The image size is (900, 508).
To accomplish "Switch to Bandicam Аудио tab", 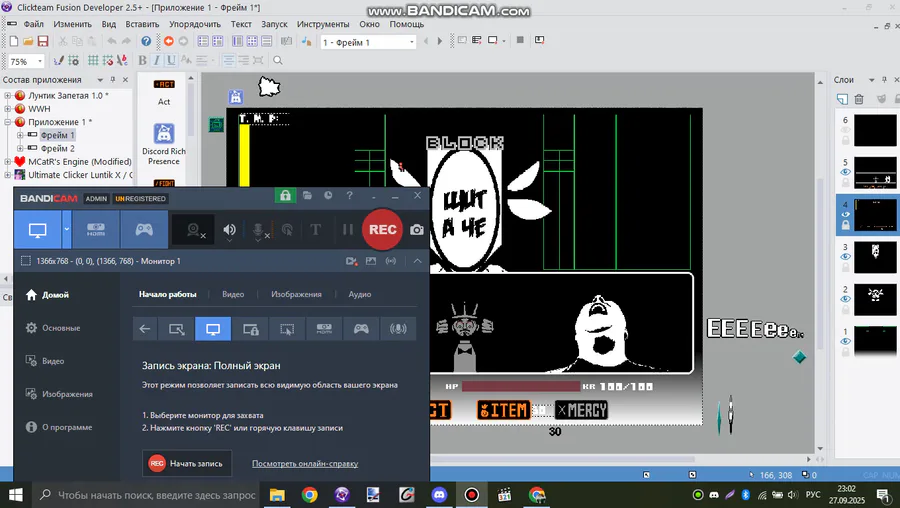I will (x=360, y=294).
